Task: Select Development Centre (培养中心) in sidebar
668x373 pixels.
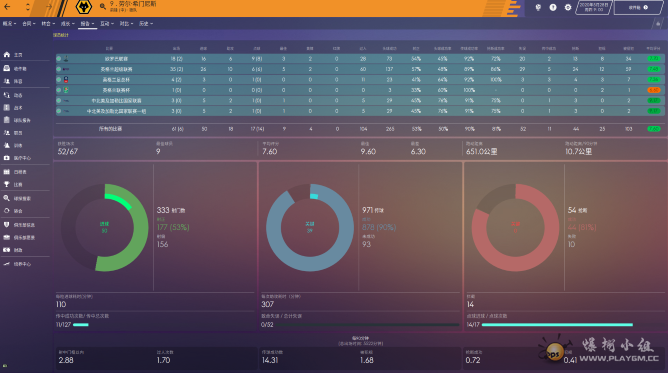Action: (x=17, y=264)
